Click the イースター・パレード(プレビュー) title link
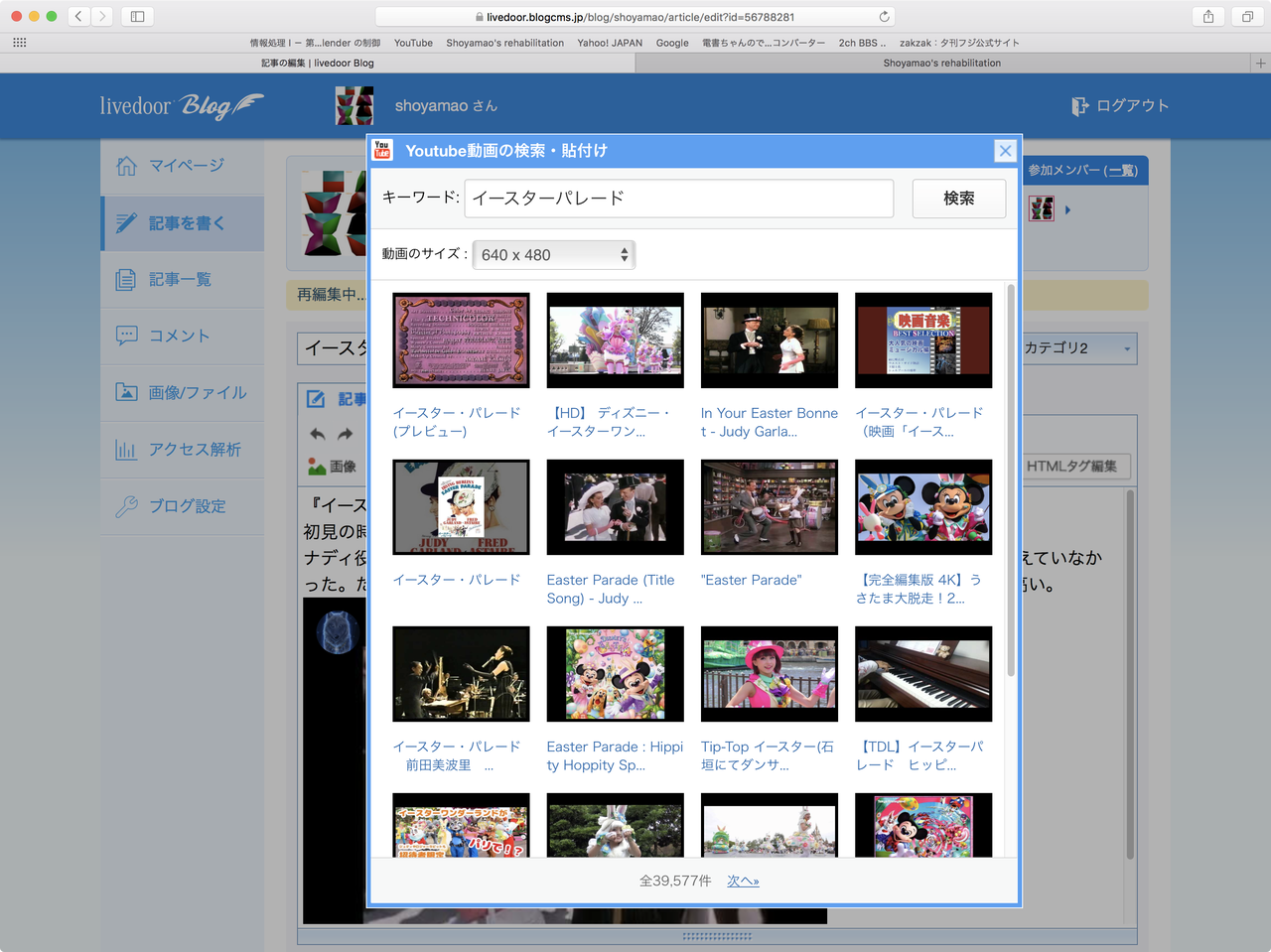 [457, 422]
